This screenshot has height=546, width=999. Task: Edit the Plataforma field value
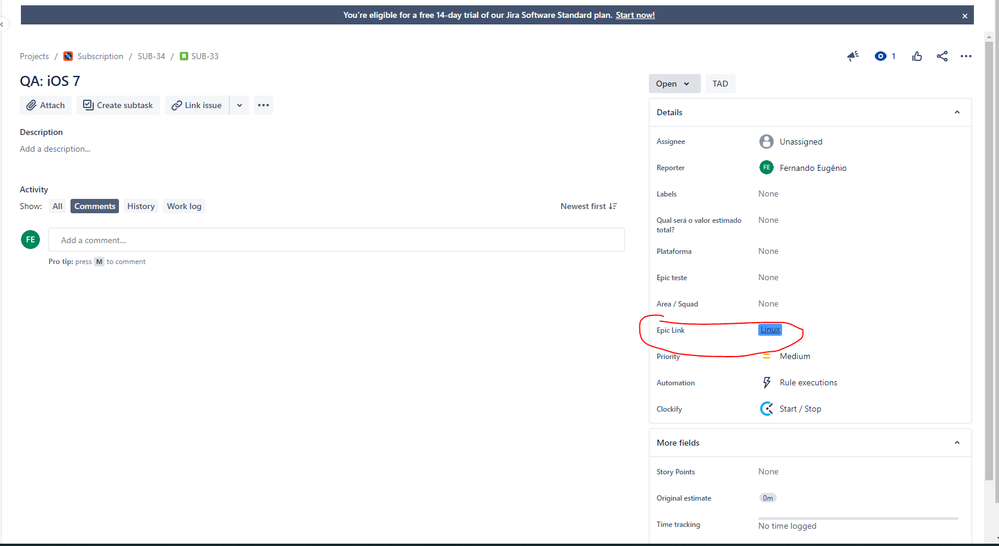pyautogui.click(x=768, y=251)
